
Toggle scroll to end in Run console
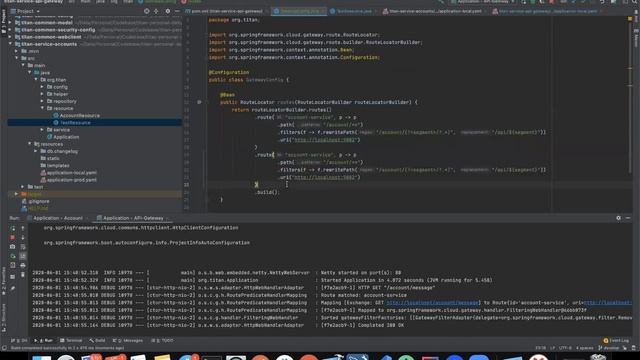[23, 256]
